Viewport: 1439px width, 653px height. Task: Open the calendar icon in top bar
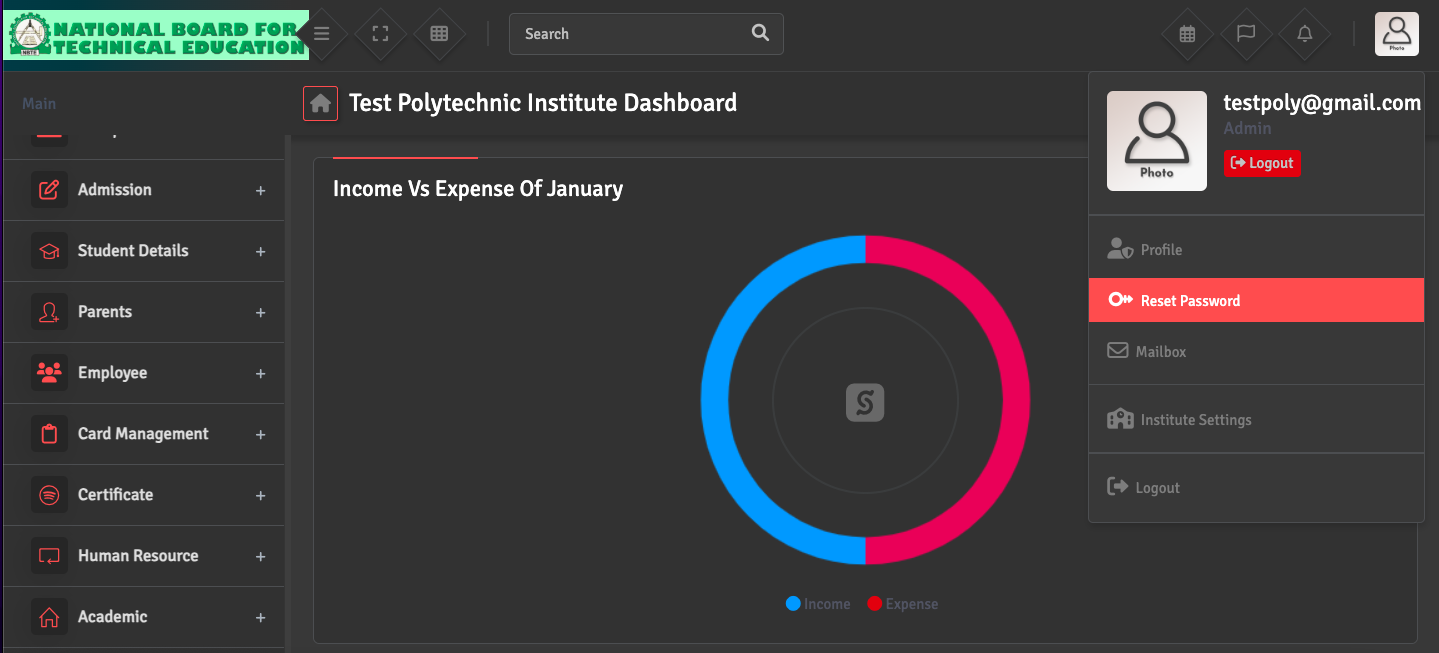click(x=1187, y=34)
